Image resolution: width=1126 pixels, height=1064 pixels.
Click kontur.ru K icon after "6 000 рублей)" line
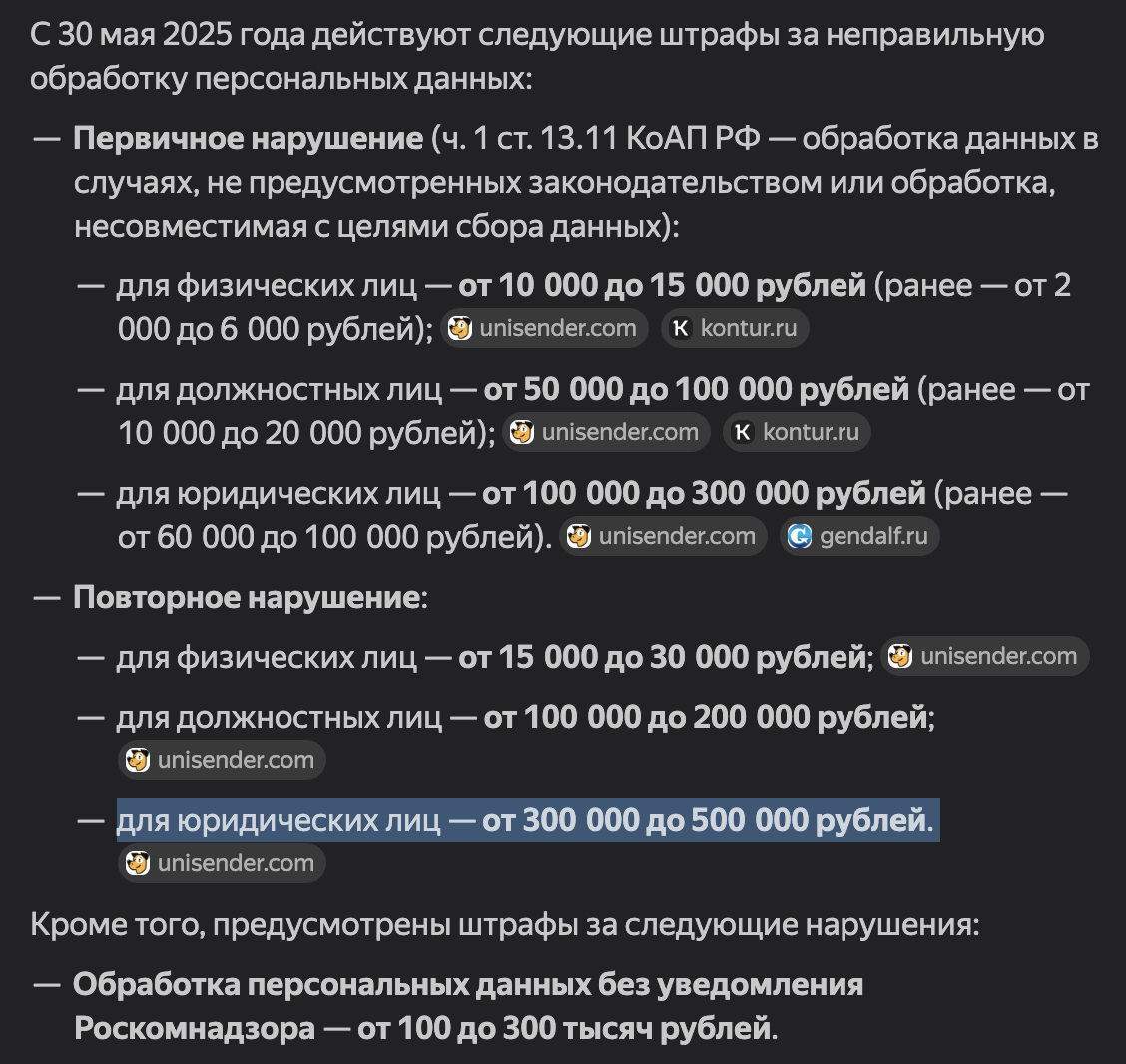pos(681,328)
